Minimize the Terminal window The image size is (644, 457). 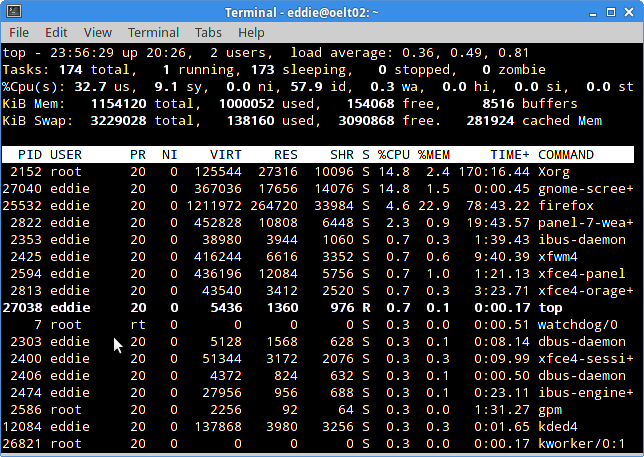(x=593, y=13)
